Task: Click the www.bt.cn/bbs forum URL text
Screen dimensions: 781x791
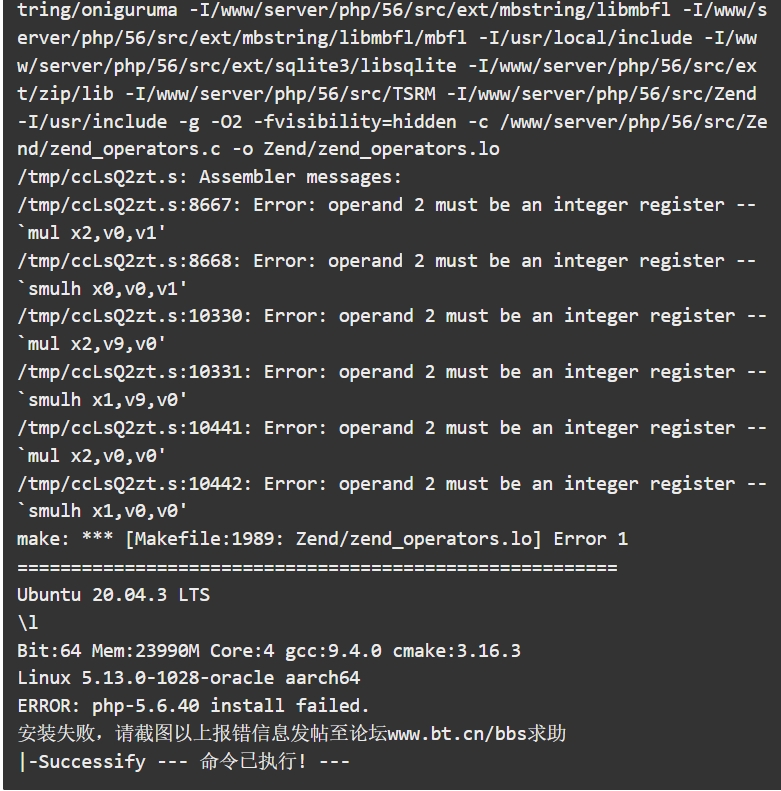Action: coord(457,733)
